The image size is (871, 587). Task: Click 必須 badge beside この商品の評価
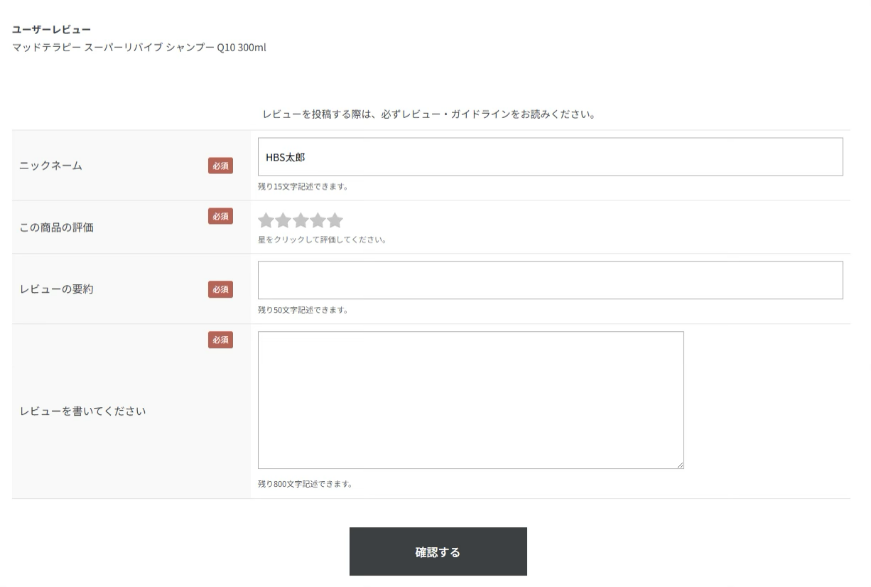(220, 216)
